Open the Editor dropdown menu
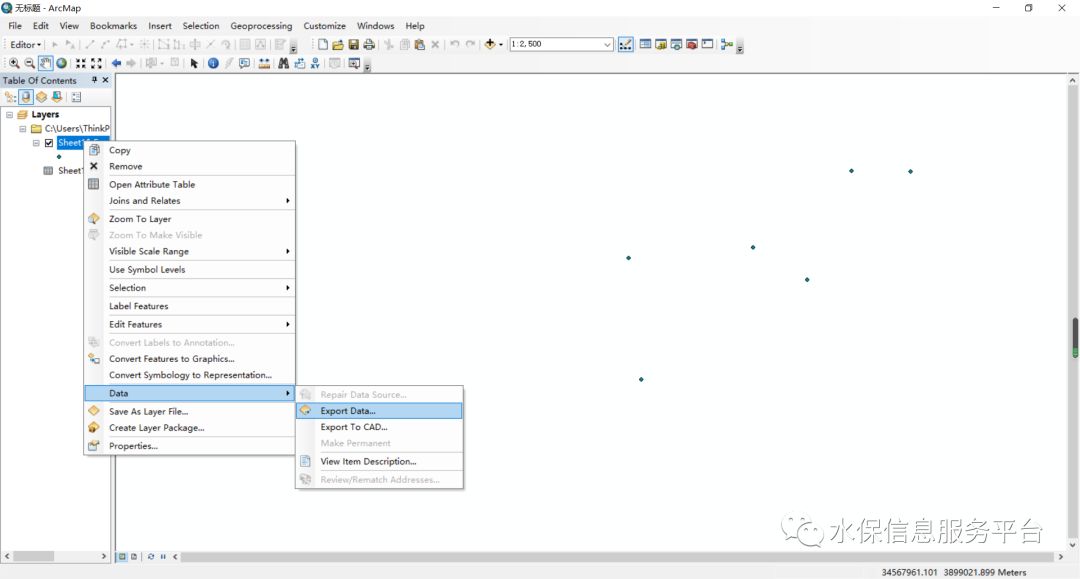Image resolution: width=1080 pixels, height=579 pixels. [x=25, y=44]
